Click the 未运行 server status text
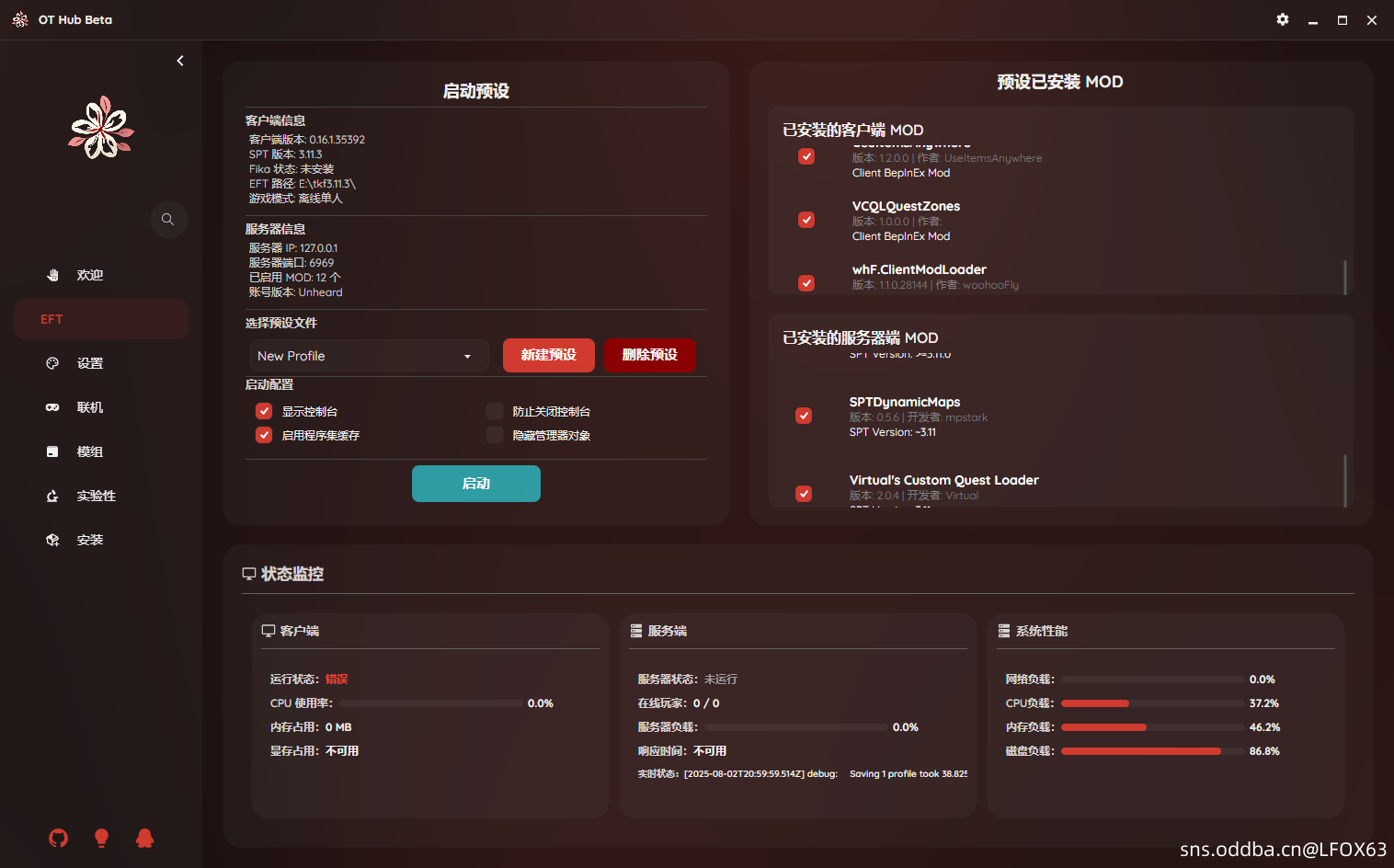Image resolution: width=1394 pixels, height=868 pixels. coord(721,680)
